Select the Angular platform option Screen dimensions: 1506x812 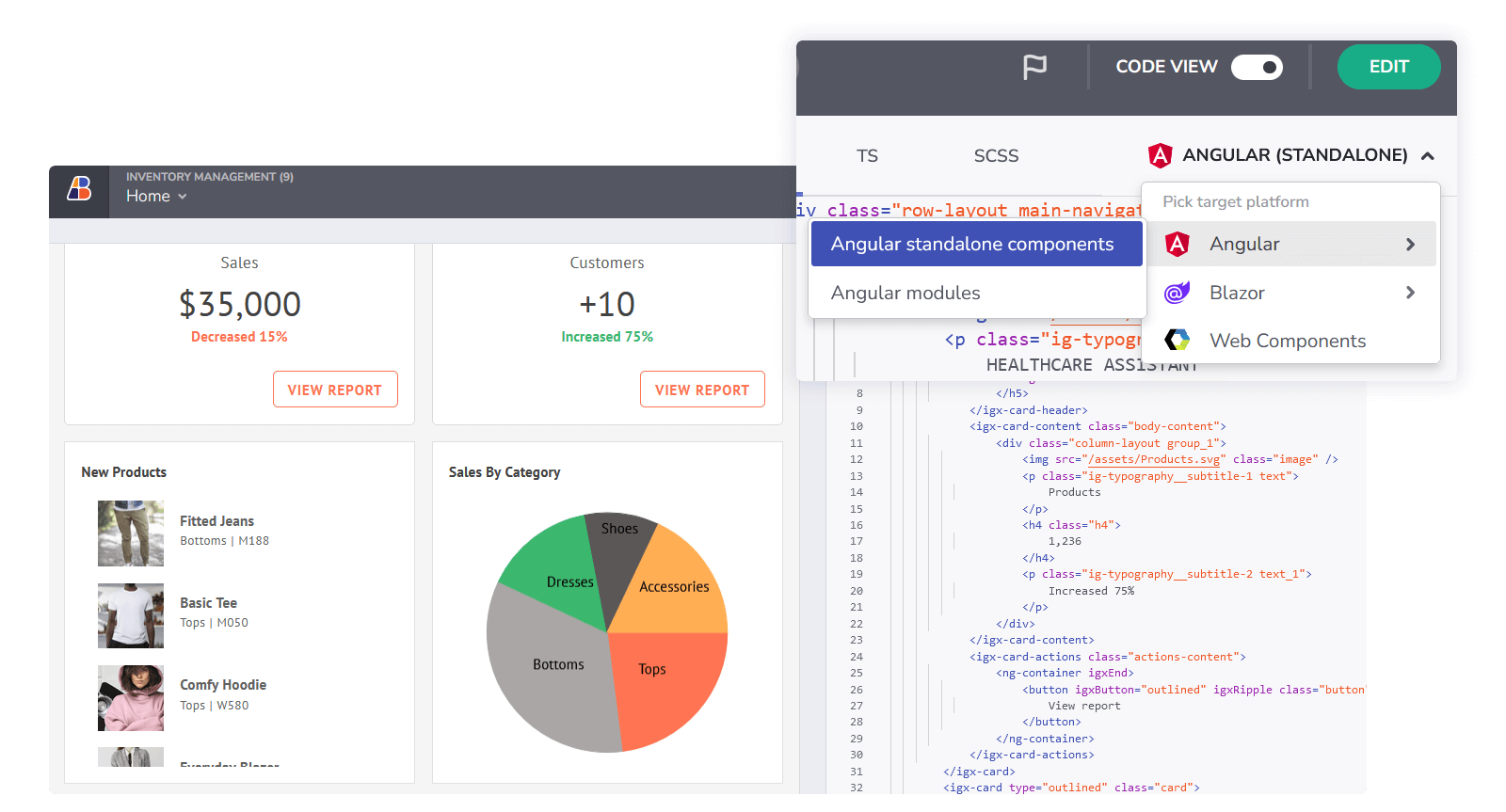[1290, 244]
